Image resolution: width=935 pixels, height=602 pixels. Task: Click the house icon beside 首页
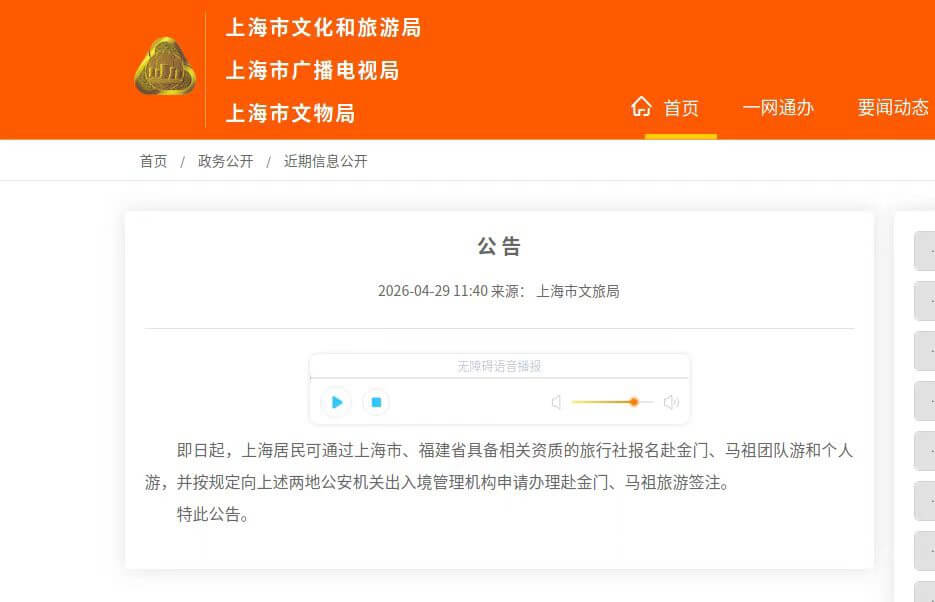(641, 107)
